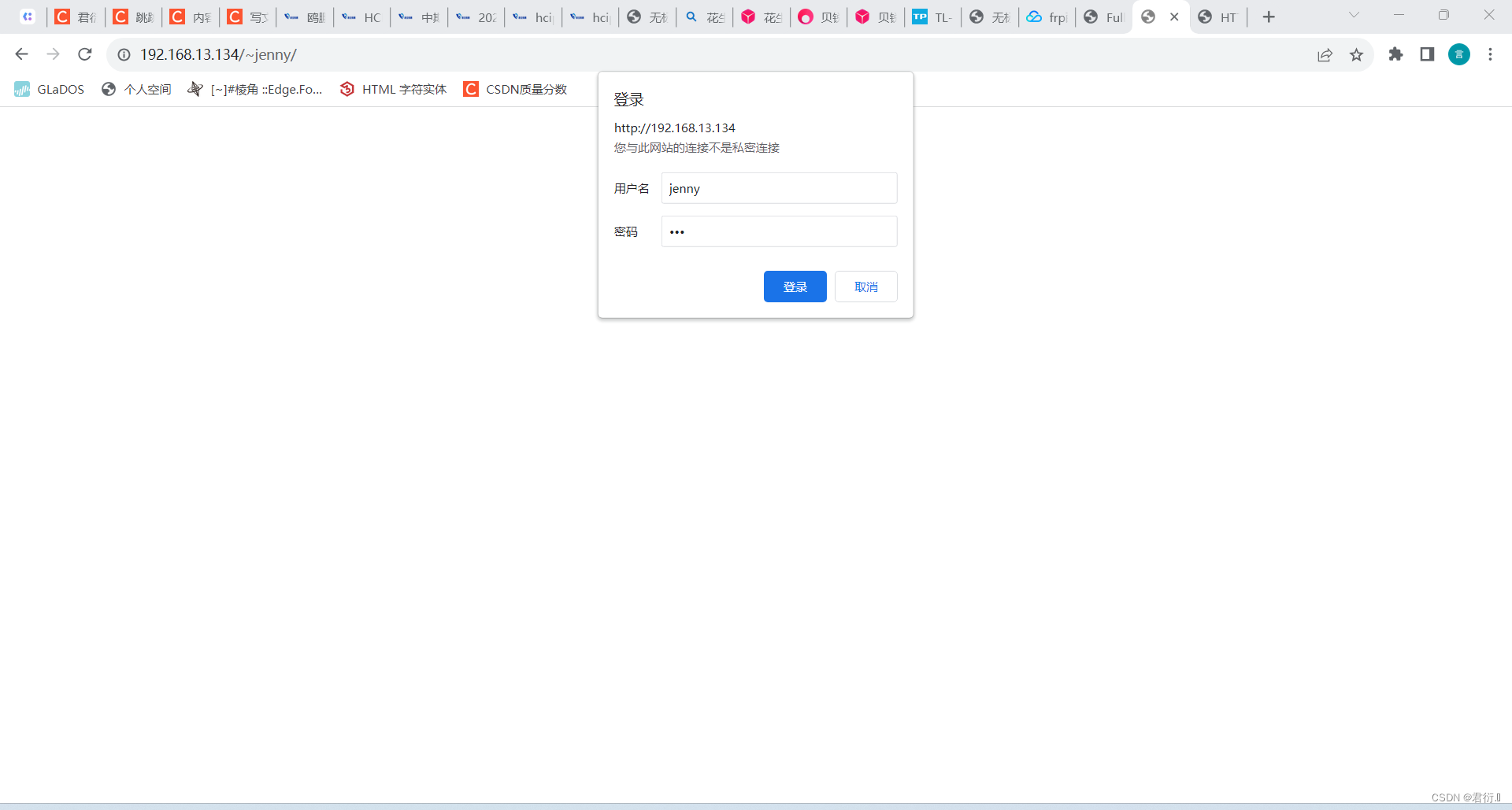Switch to the 202 tab

coord(476,17)
